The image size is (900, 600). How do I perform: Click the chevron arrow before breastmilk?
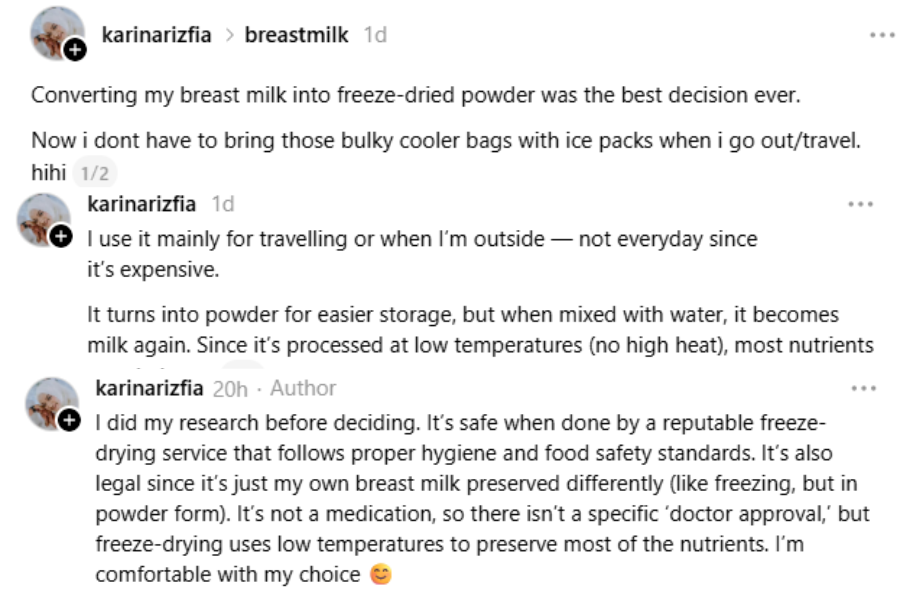[228, 35]
